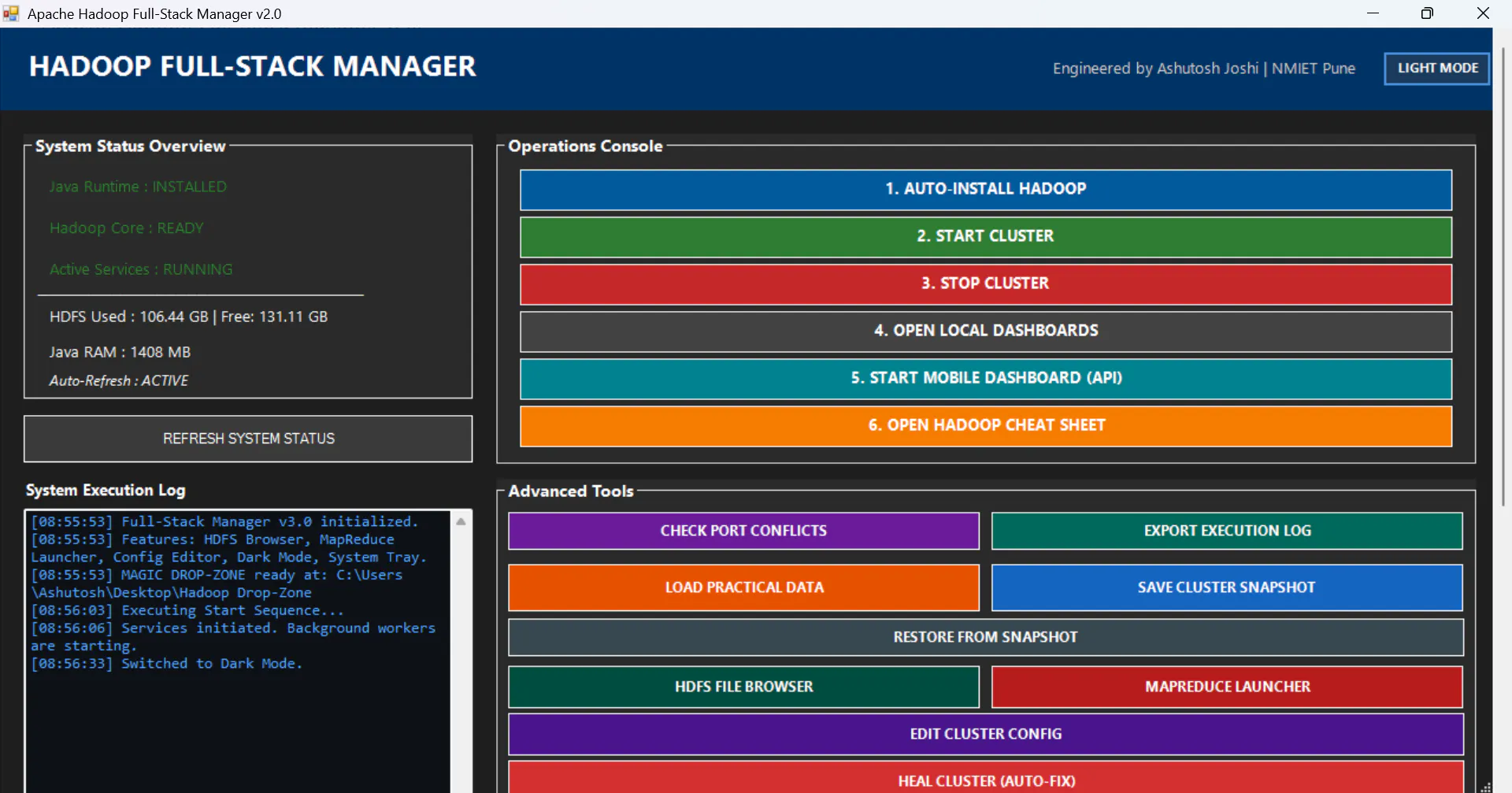Open local dashboards

(x=986, y=331)
